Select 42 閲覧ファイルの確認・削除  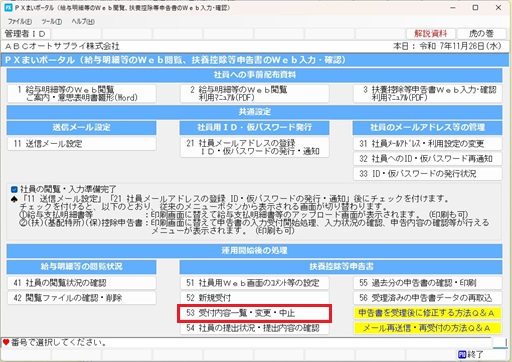(82, 298)
